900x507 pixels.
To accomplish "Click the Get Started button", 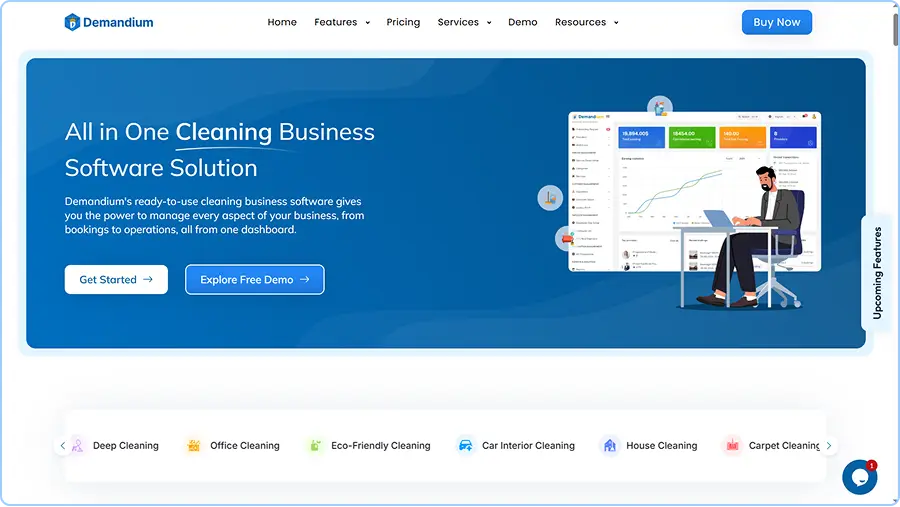I will pyautogui.click(x=116, y=280).
